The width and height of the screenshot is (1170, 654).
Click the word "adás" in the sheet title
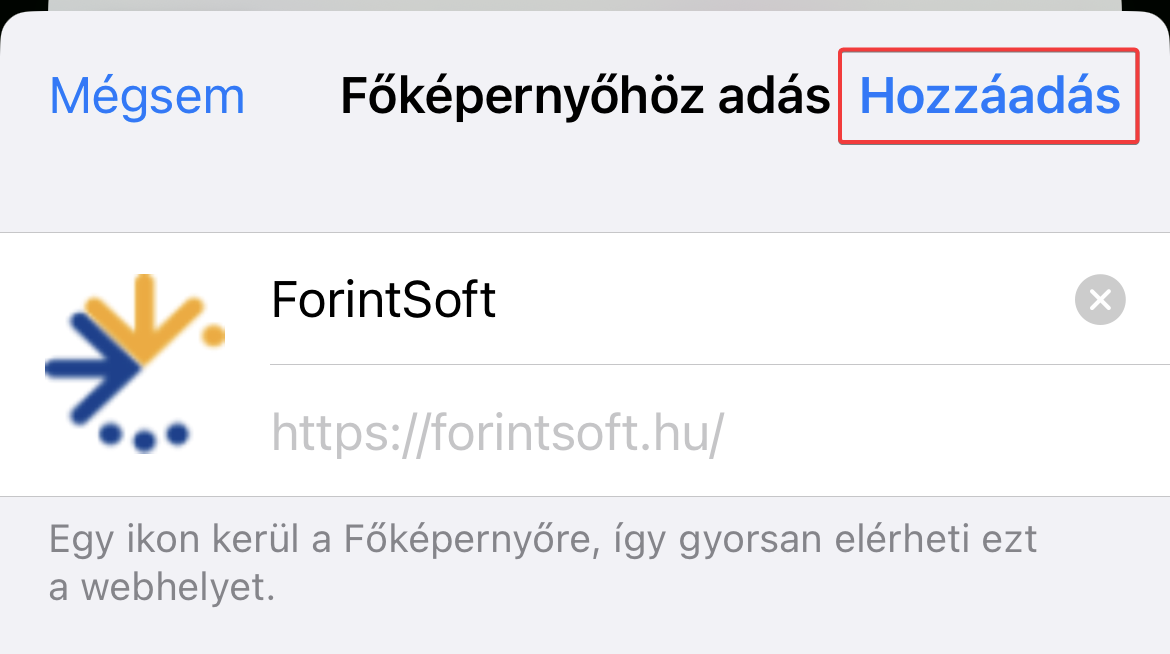tap(774, 96)
